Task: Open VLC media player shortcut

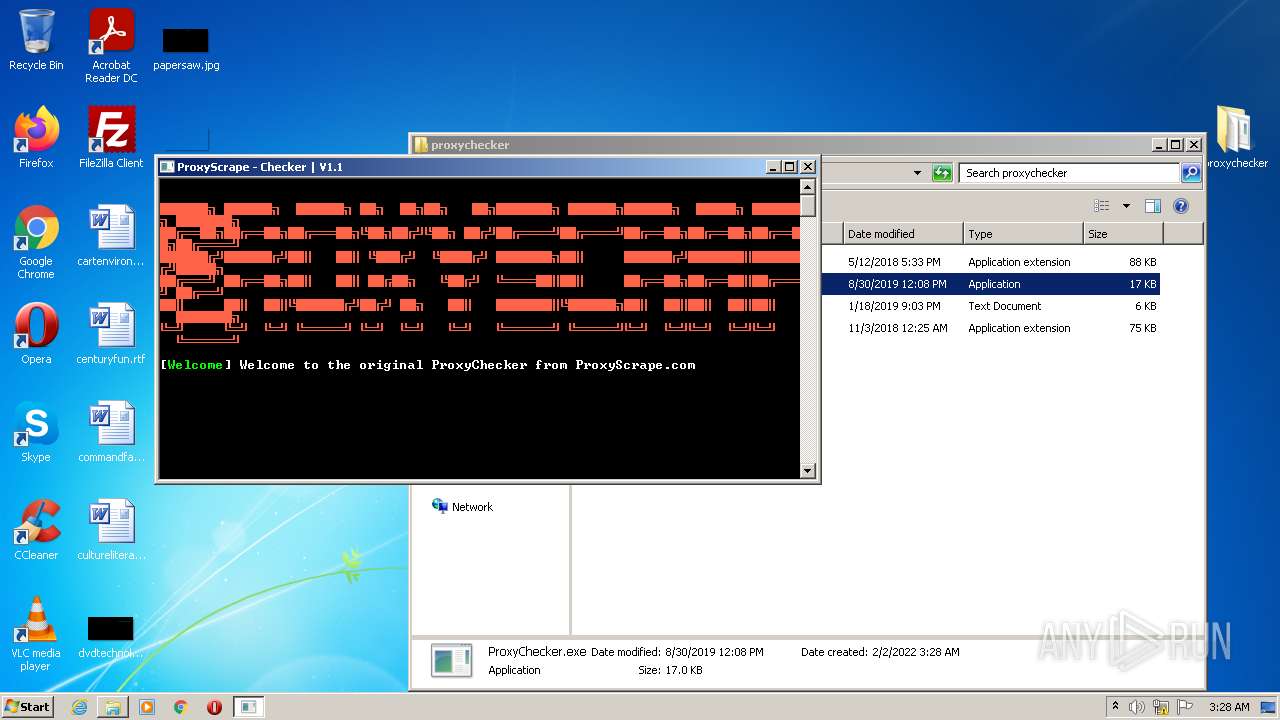Action: pos(36,634)
